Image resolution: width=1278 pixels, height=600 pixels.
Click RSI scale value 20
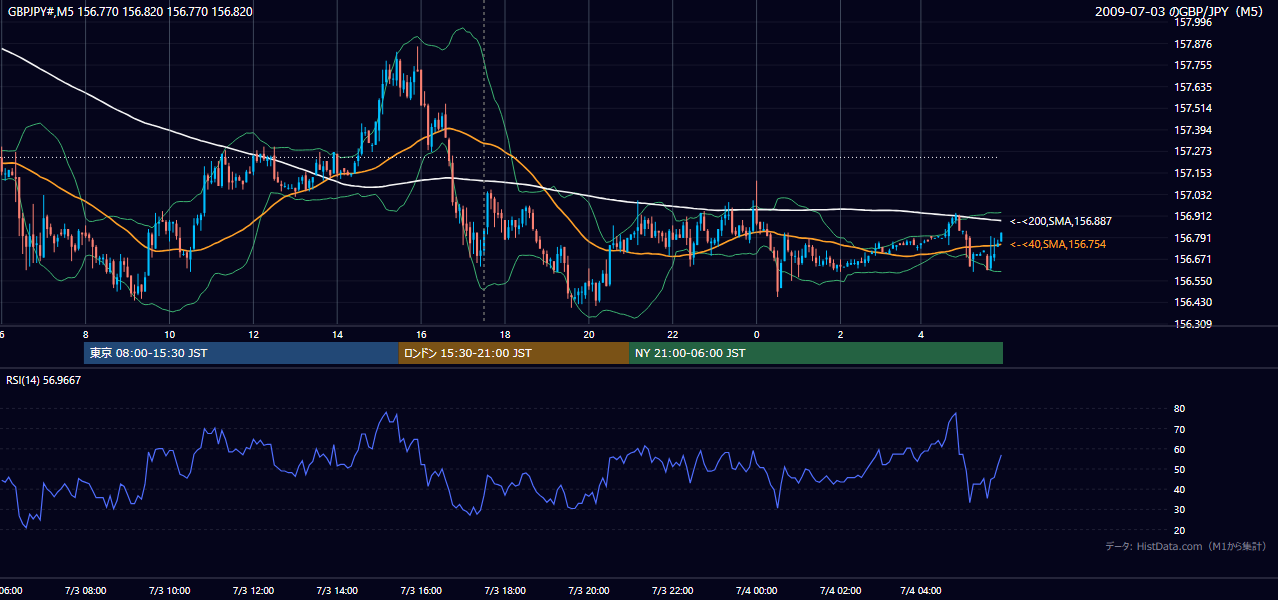click(1179, 530)
